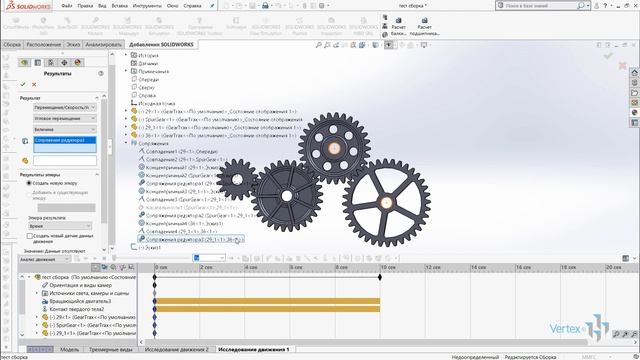Click the Ориентация и виды камер icon
Screen dimensions: 640x360
pos(45,285)
